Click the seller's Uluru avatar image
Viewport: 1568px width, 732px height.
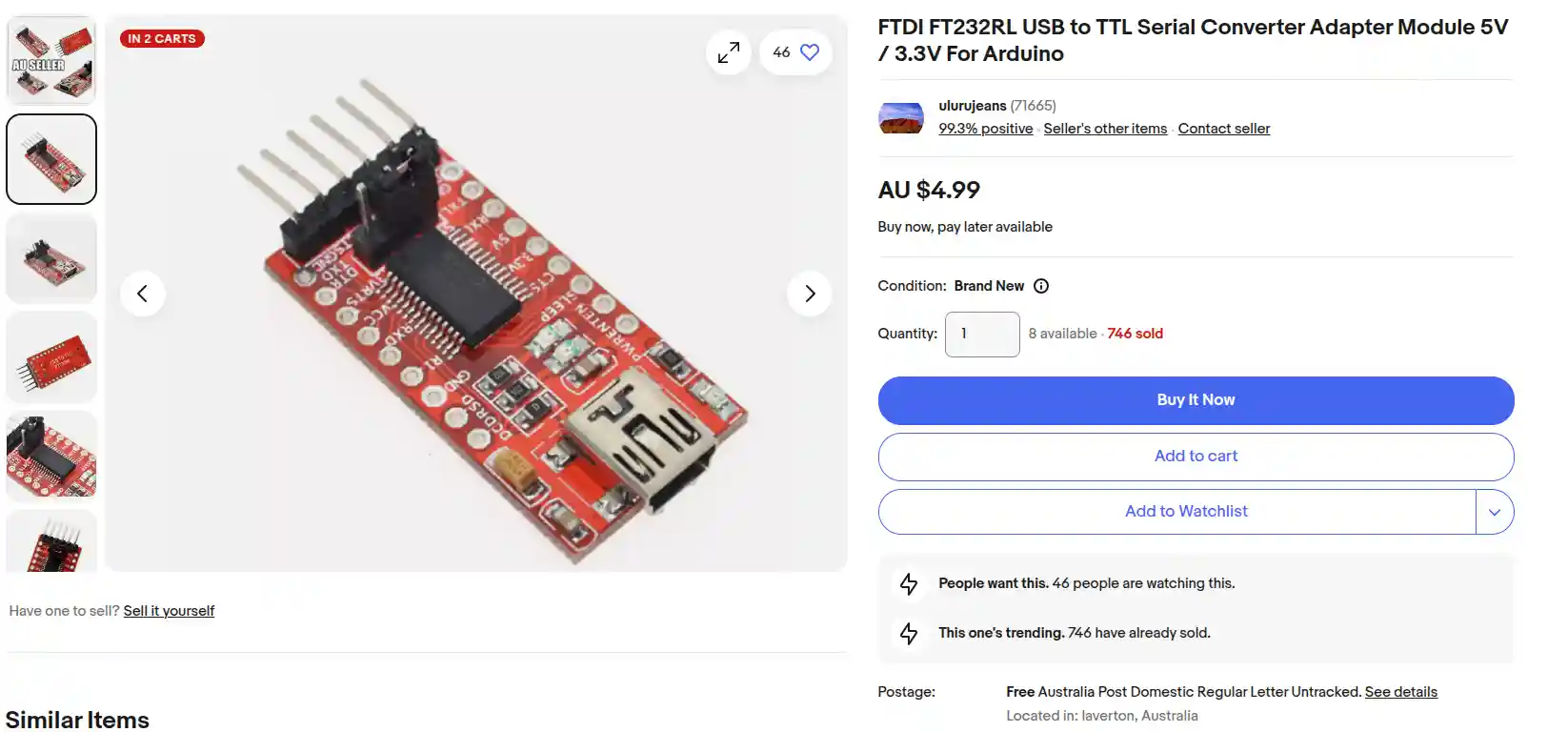pos(901,118)
